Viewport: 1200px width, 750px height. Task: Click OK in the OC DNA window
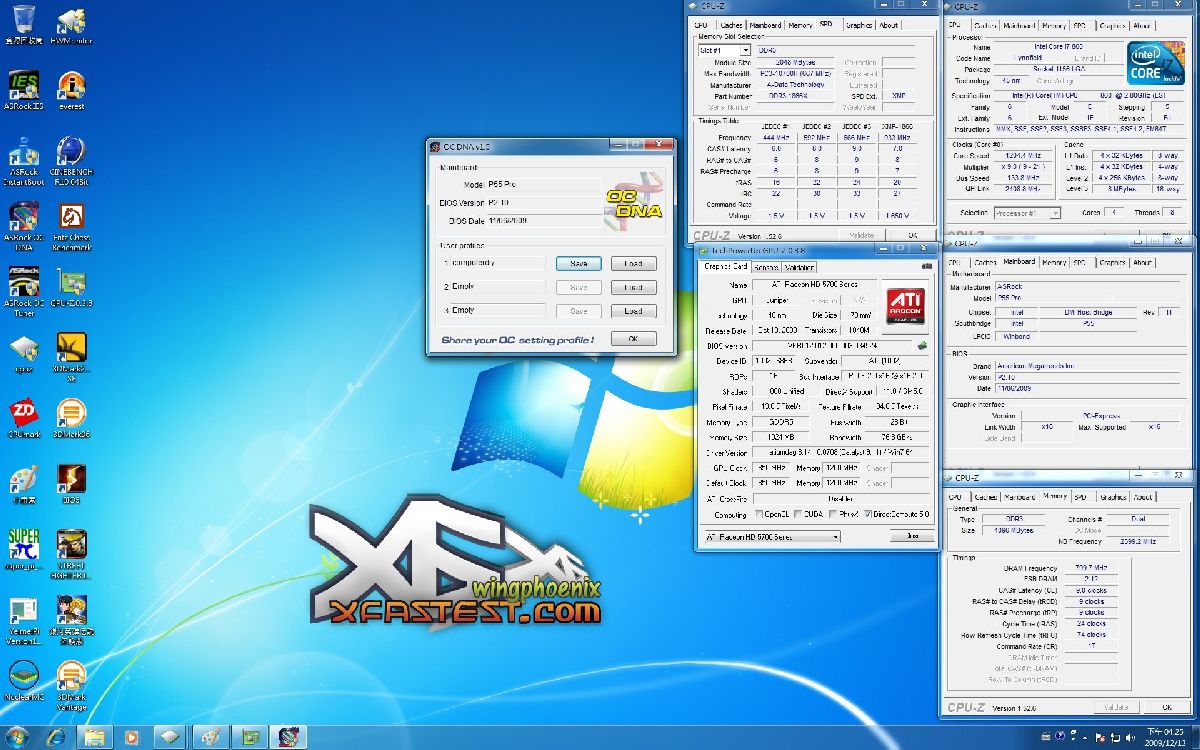[x=633, y=339]
